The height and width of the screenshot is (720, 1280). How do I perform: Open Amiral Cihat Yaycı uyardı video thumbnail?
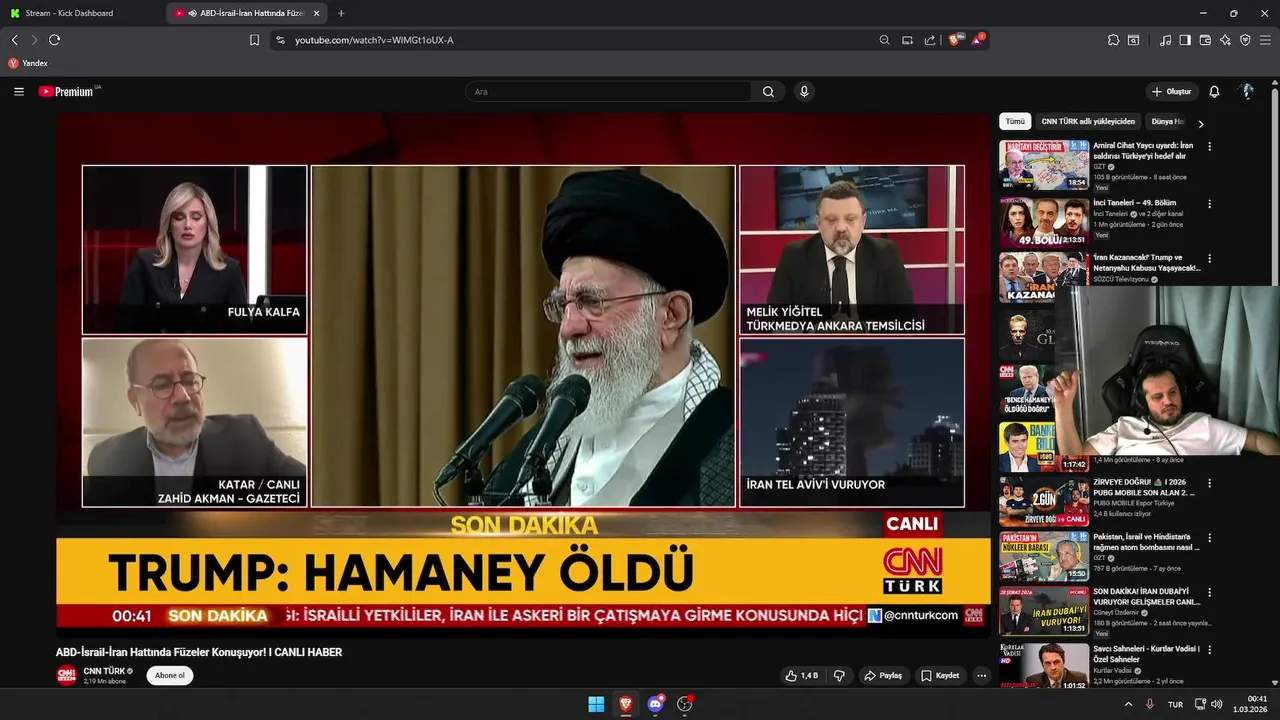tap(1044, 164)
